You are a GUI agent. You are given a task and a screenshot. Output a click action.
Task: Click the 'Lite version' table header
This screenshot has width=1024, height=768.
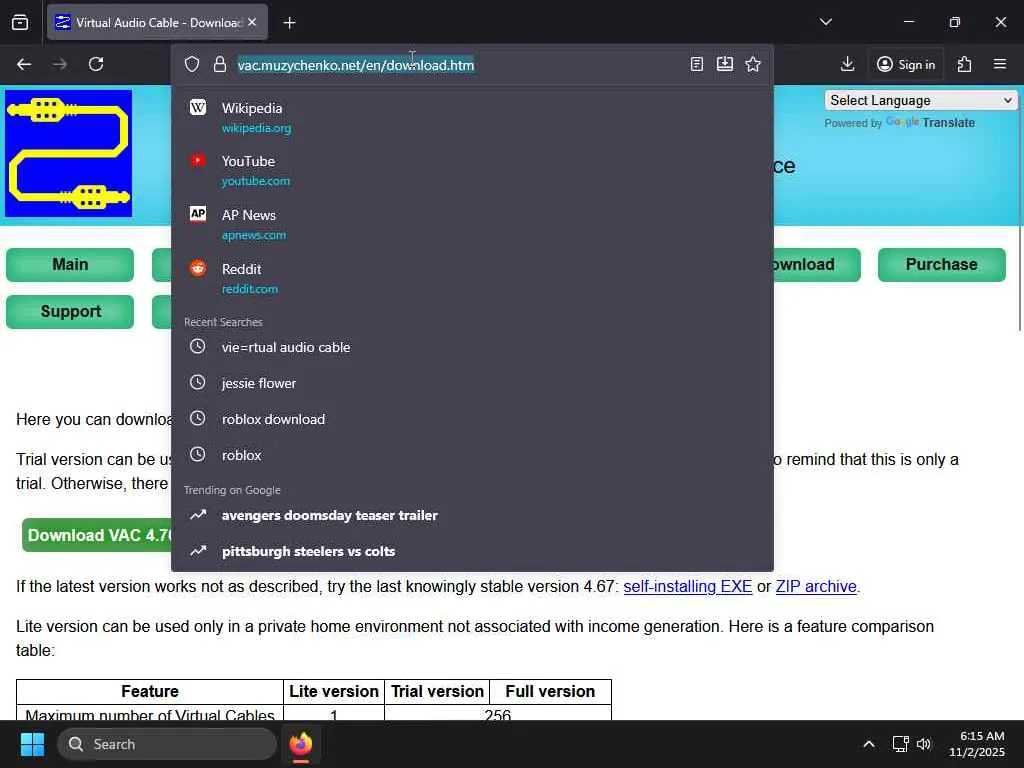click(334, 691)
